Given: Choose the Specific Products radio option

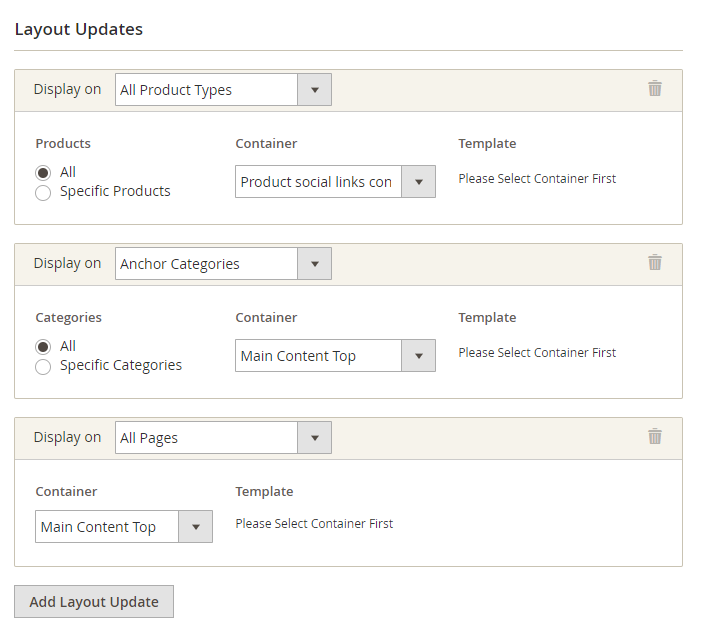Looking at the screenshot, I should click(x=43, y=192).
